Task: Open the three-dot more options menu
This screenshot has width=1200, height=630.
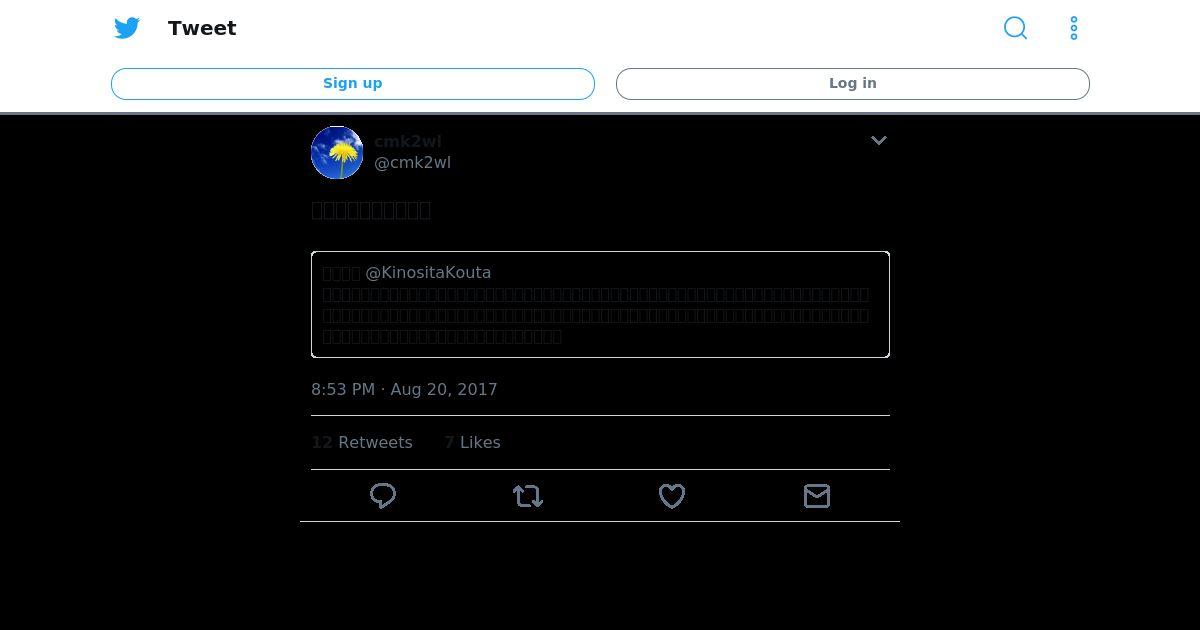Action: [x=1074, y=28]
